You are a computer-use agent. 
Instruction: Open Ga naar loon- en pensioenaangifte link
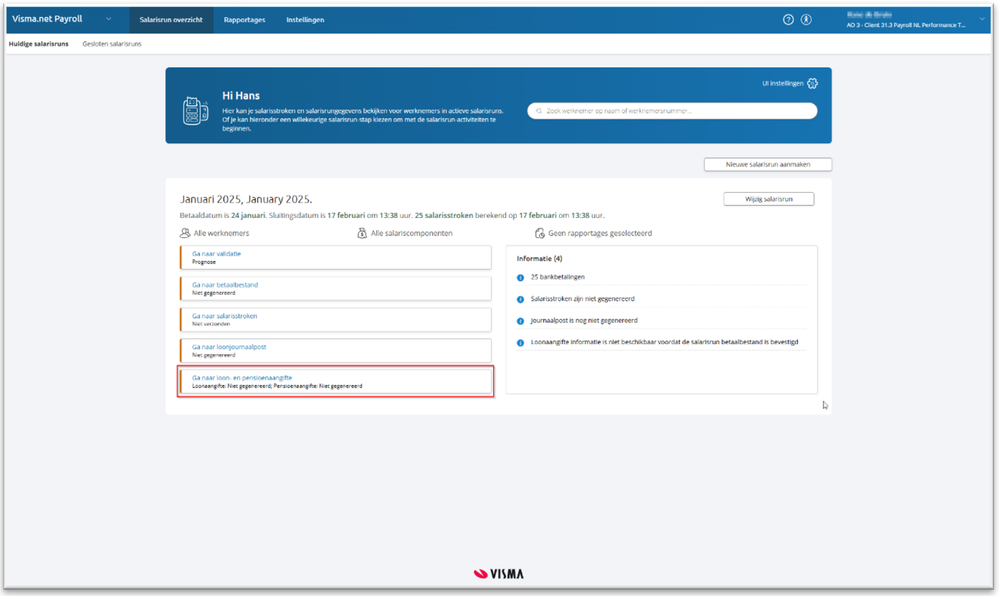tap(242, 378)
